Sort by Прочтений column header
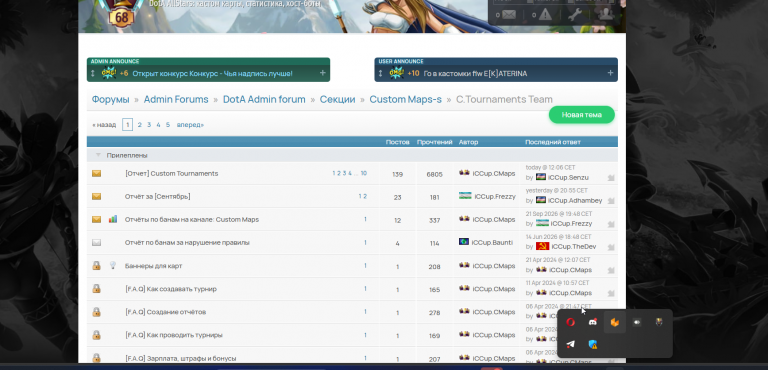The image size is (768, 370). point(434,142)
